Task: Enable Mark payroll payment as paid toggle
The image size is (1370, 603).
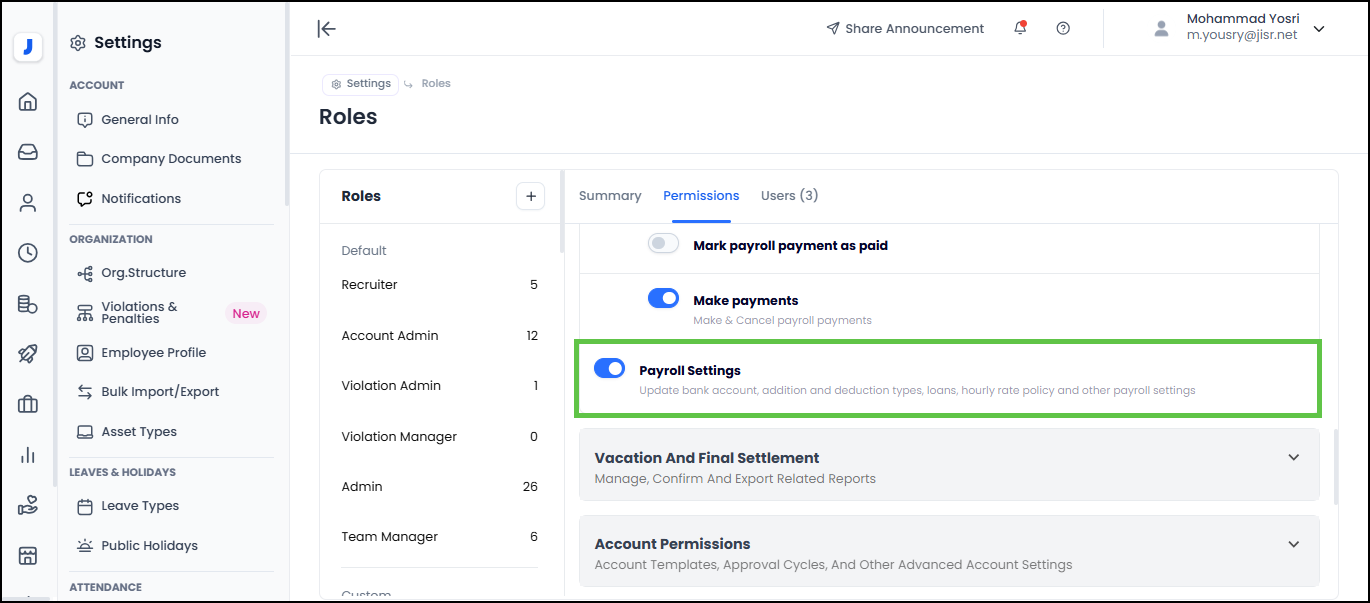Action: [663, 244]
